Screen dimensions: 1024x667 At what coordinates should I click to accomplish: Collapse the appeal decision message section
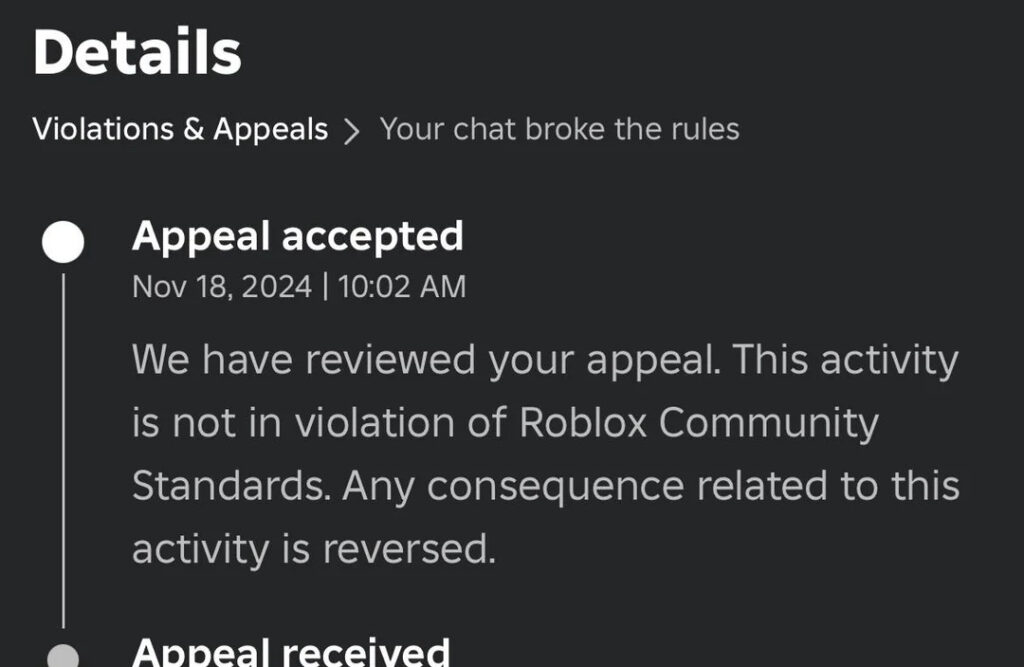(300, 236)
